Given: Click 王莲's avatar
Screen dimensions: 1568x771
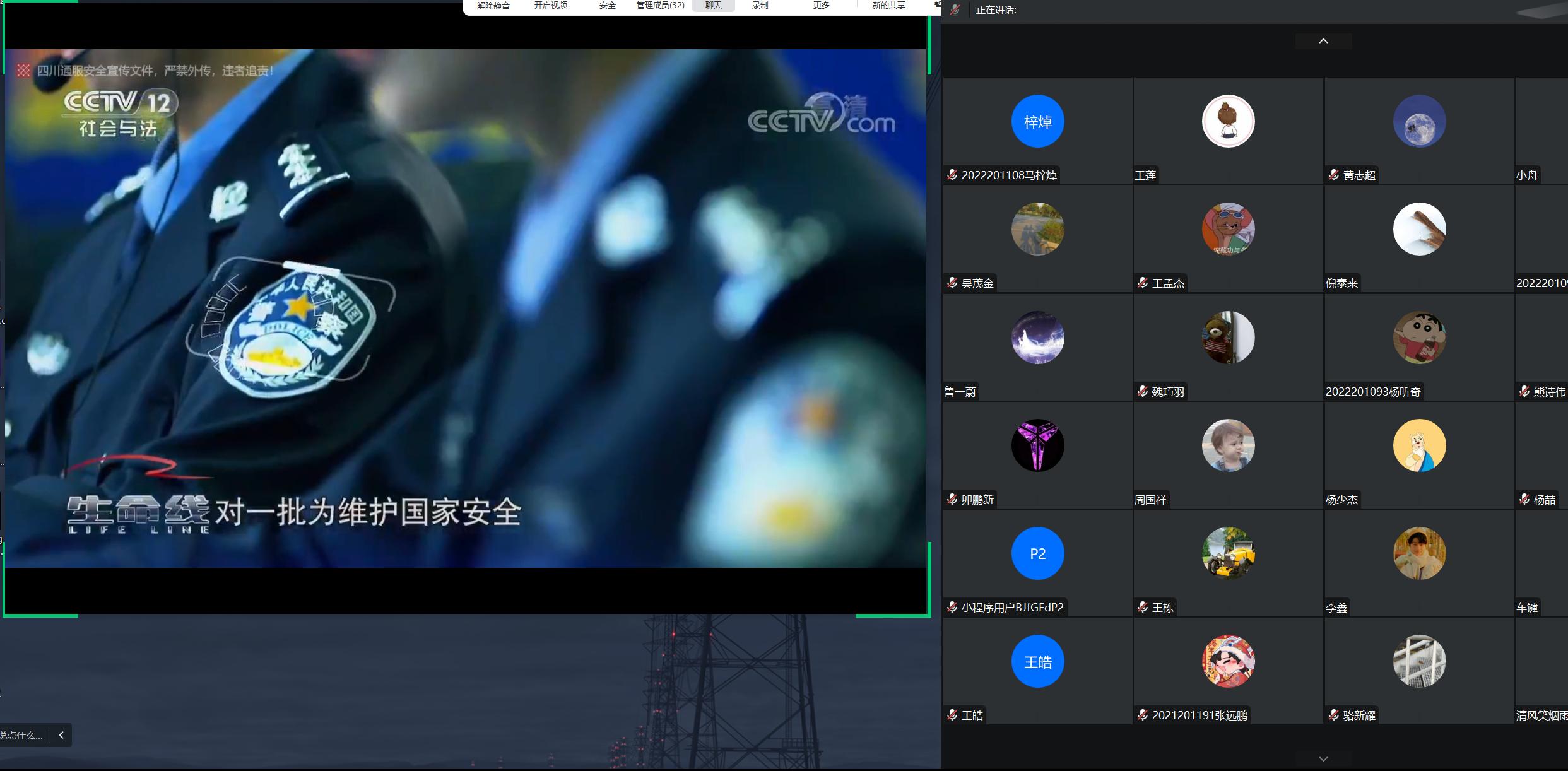Looking at the screenshot, I should click(1228, 121).
